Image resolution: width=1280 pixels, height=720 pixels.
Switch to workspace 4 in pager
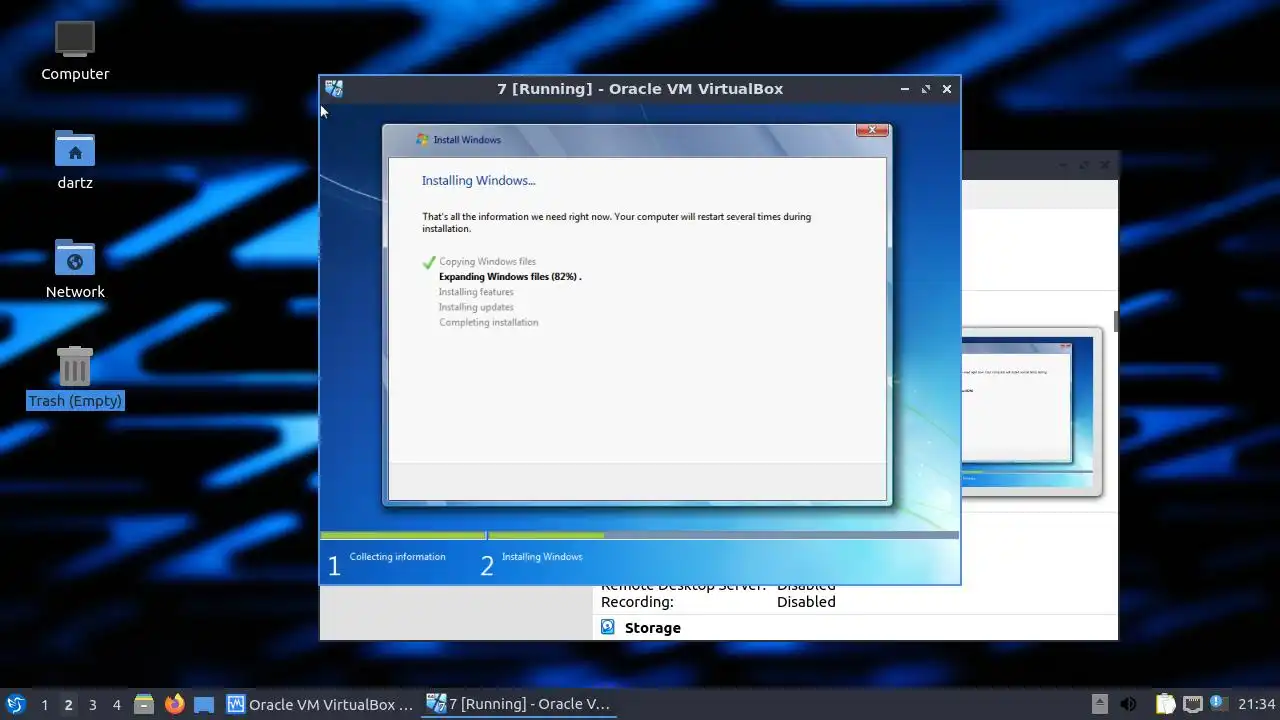point(116,704)
